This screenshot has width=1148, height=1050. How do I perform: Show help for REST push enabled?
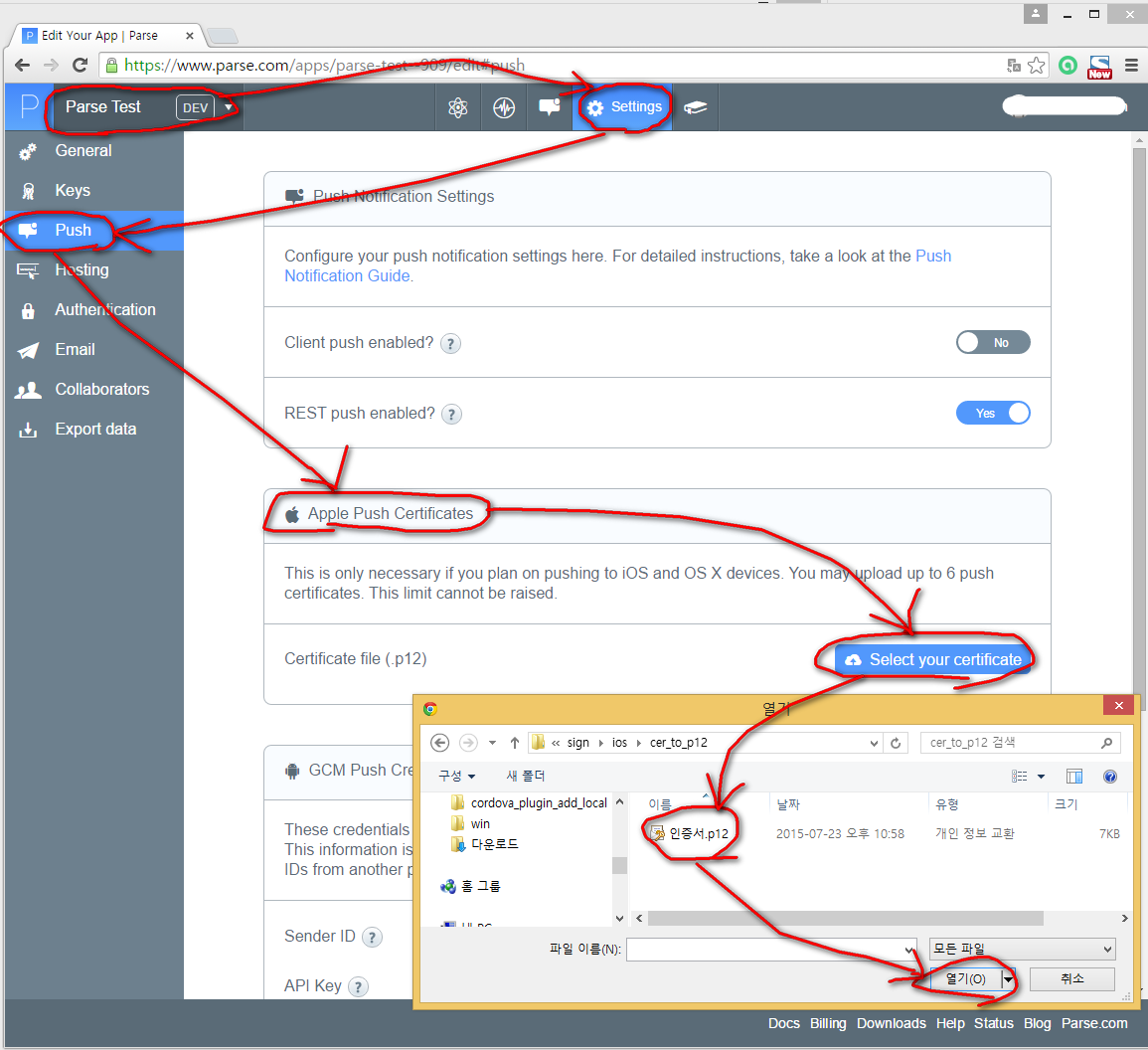pyautogui.click(x=451, y=415)
